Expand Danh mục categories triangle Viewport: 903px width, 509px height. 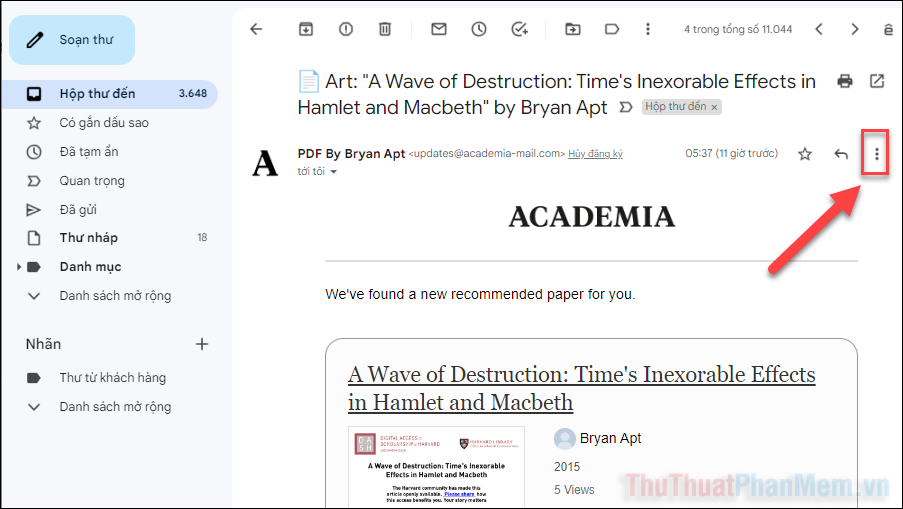pyautogui.click(x=18, y=267)
